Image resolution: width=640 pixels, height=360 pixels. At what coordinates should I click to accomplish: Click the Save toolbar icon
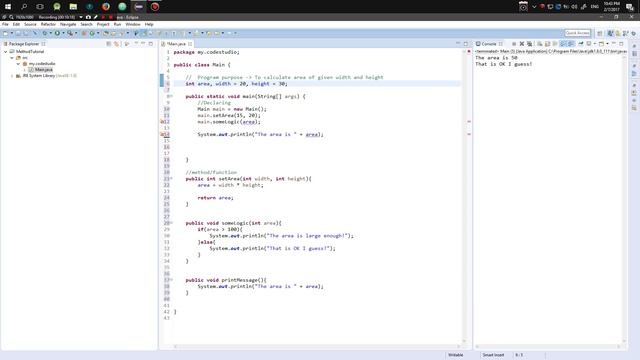tap(18, 33)
